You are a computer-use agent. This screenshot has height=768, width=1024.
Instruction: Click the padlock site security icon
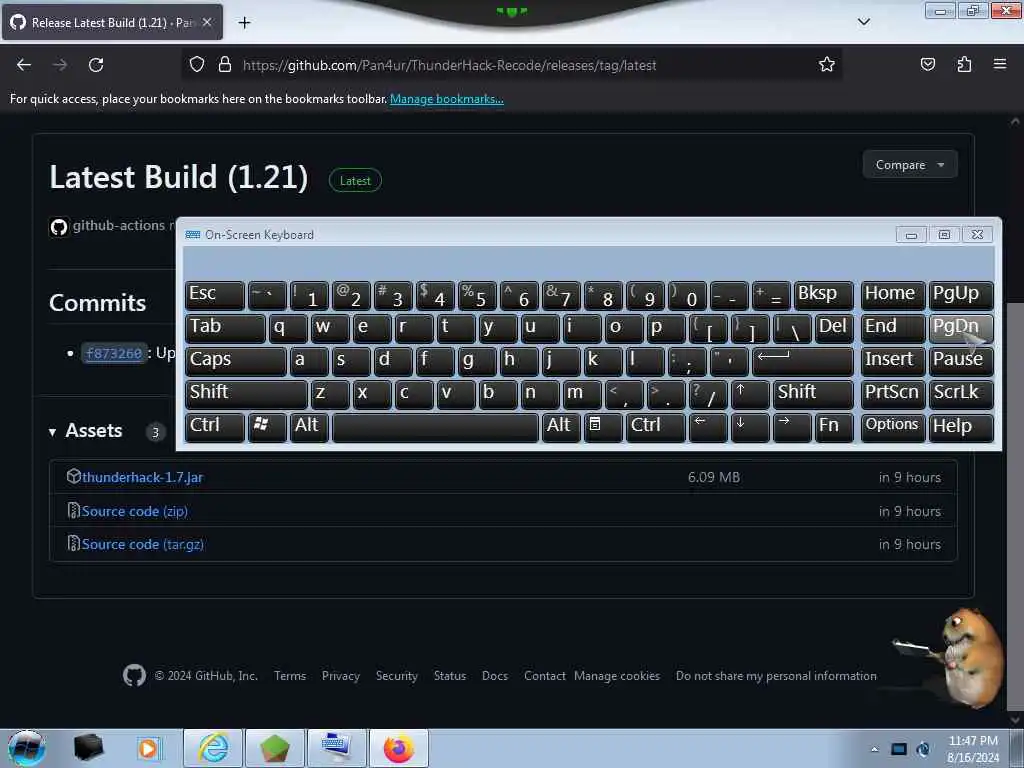225,65
